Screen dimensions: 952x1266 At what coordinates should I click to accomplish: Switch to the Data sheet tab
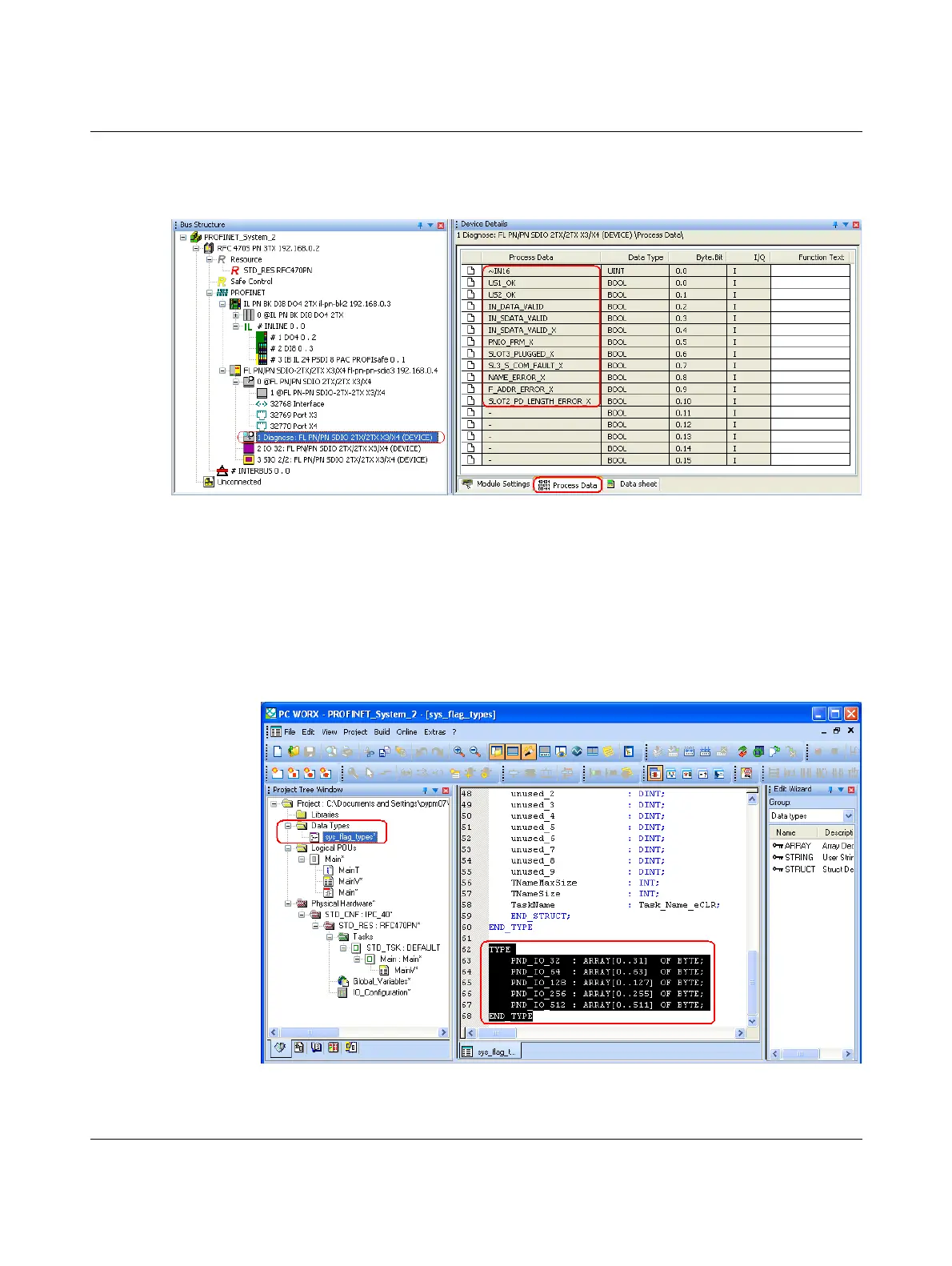632,484
